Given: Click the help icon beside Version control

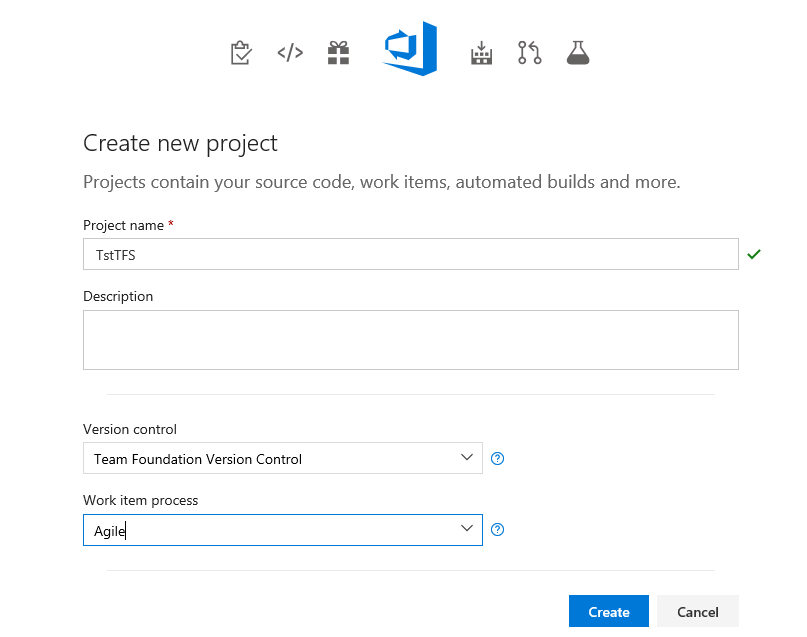Looking at the screenshot, I should coord(497,458).
